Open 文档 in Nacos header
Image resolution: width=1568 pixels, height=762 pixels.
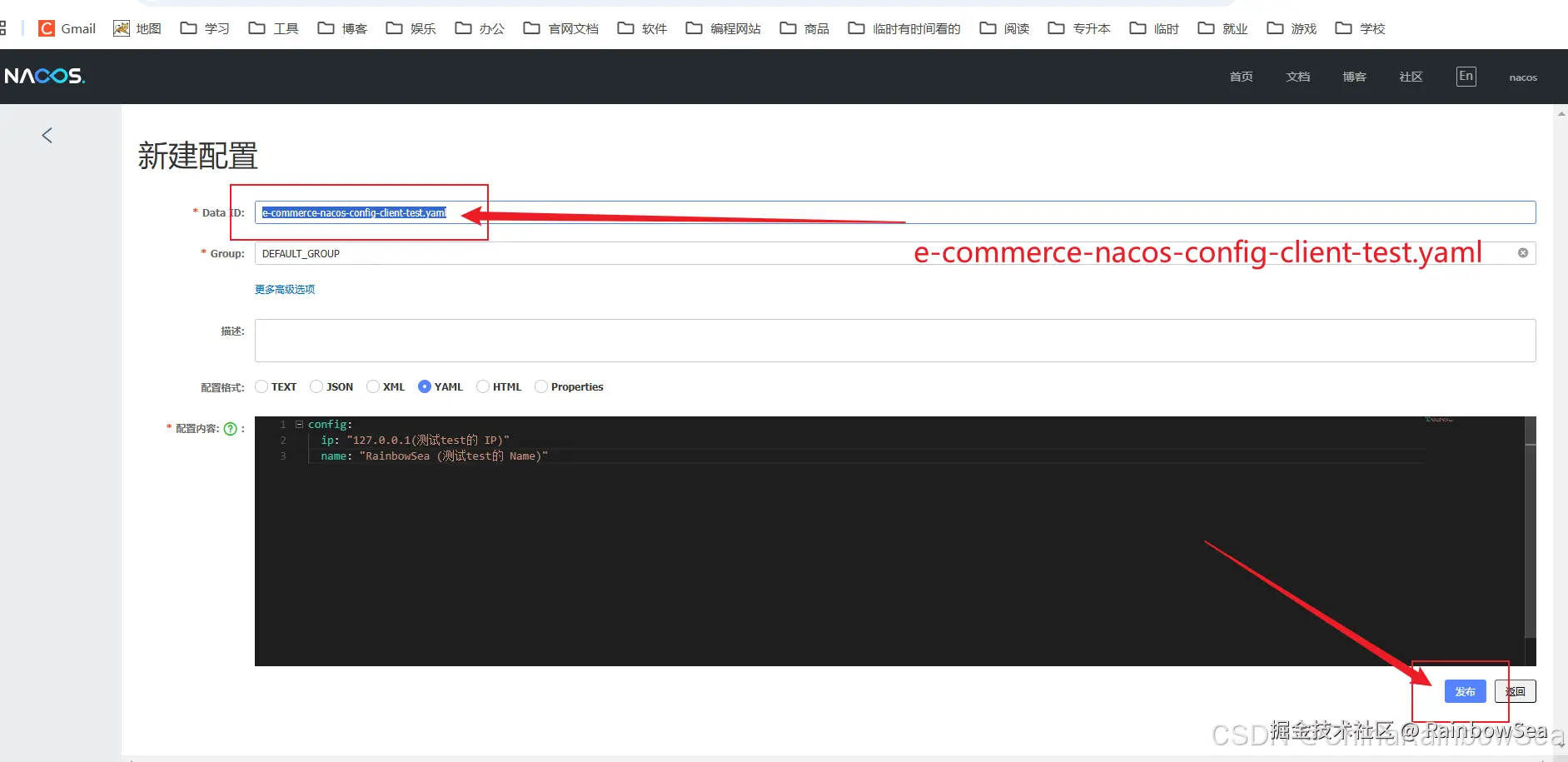coord(1297,77)
